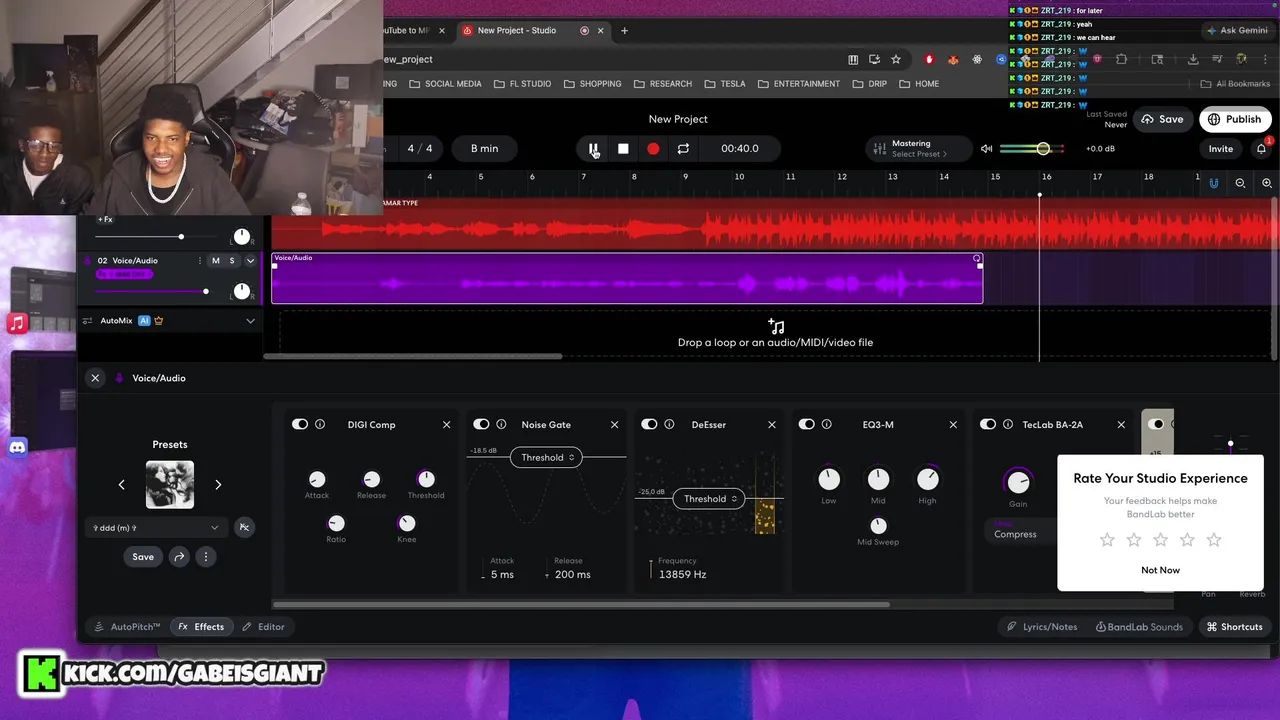This screenshot has width=1280, height=720.
Task: Expand the Voice/Audio track options chevron
Action: pyautogui.click(x=250, y=261)
